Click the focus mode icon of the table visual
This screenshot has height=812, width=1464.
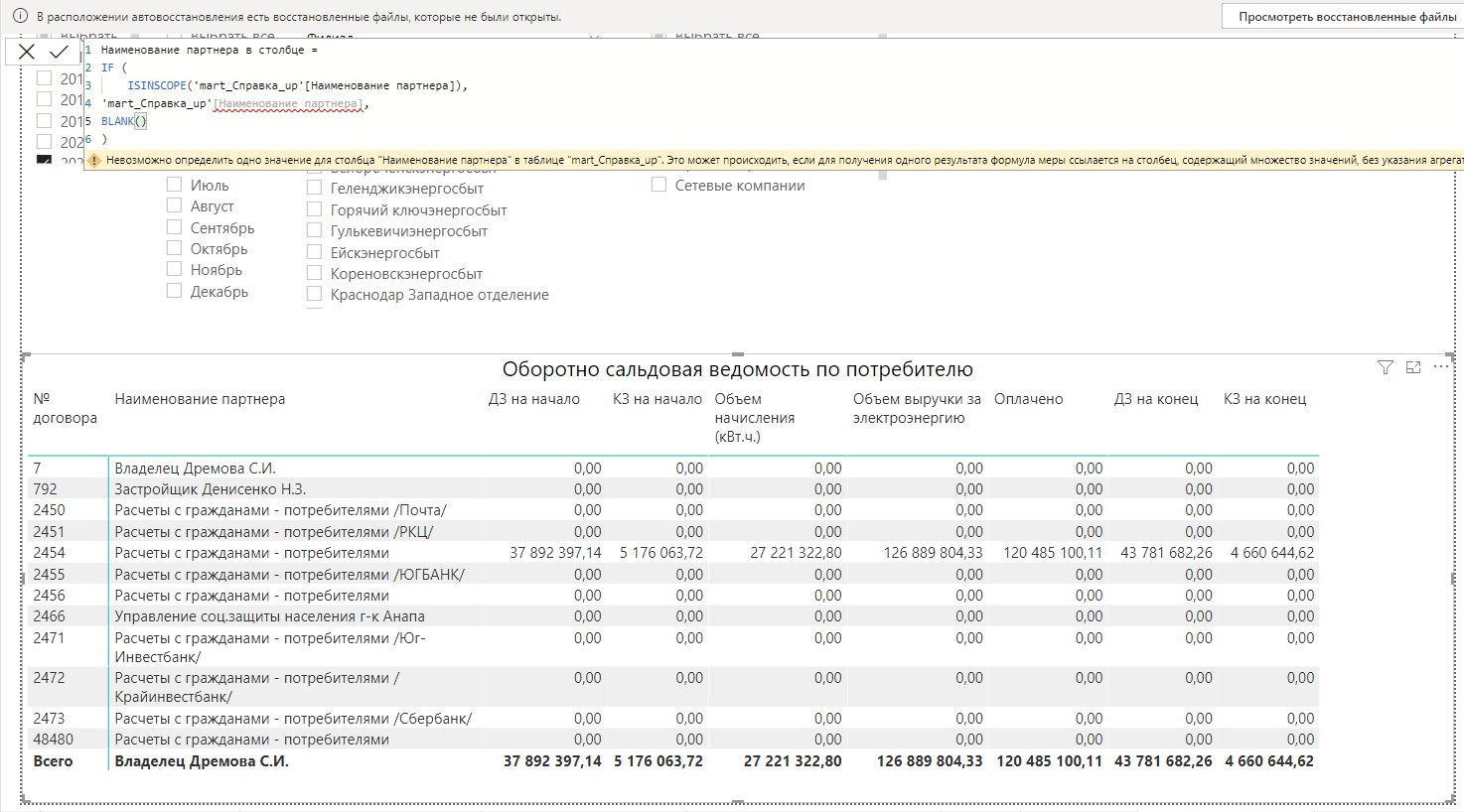coord(1413,367)
